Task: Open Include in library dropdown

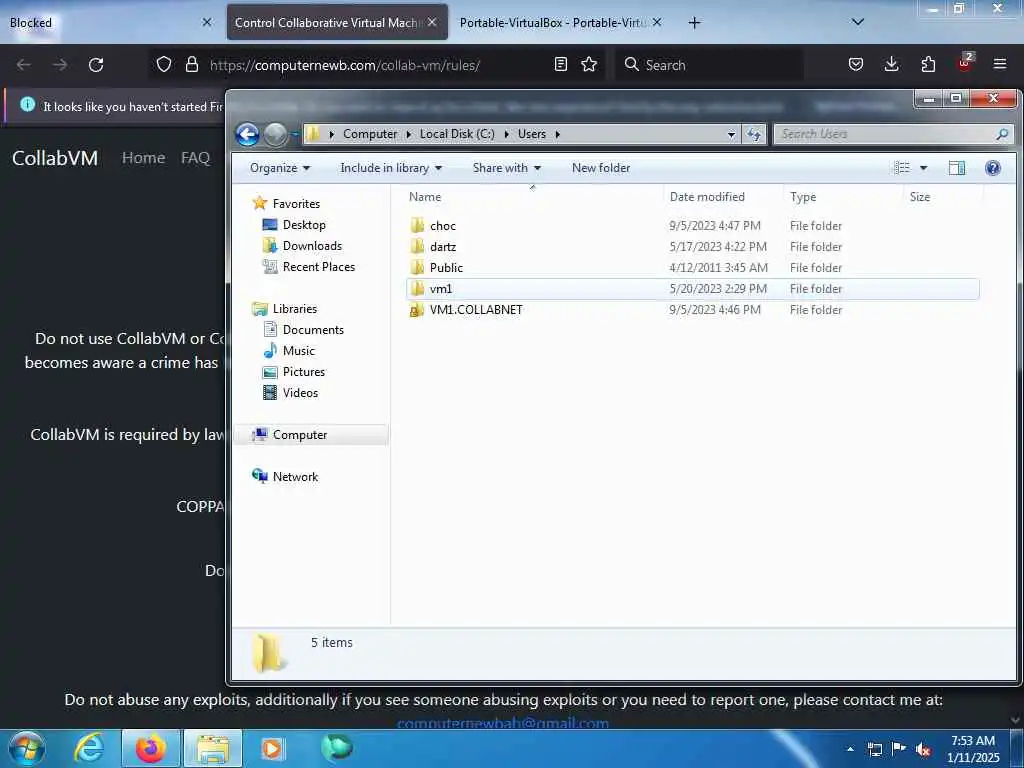Action: tap(391, 168)
